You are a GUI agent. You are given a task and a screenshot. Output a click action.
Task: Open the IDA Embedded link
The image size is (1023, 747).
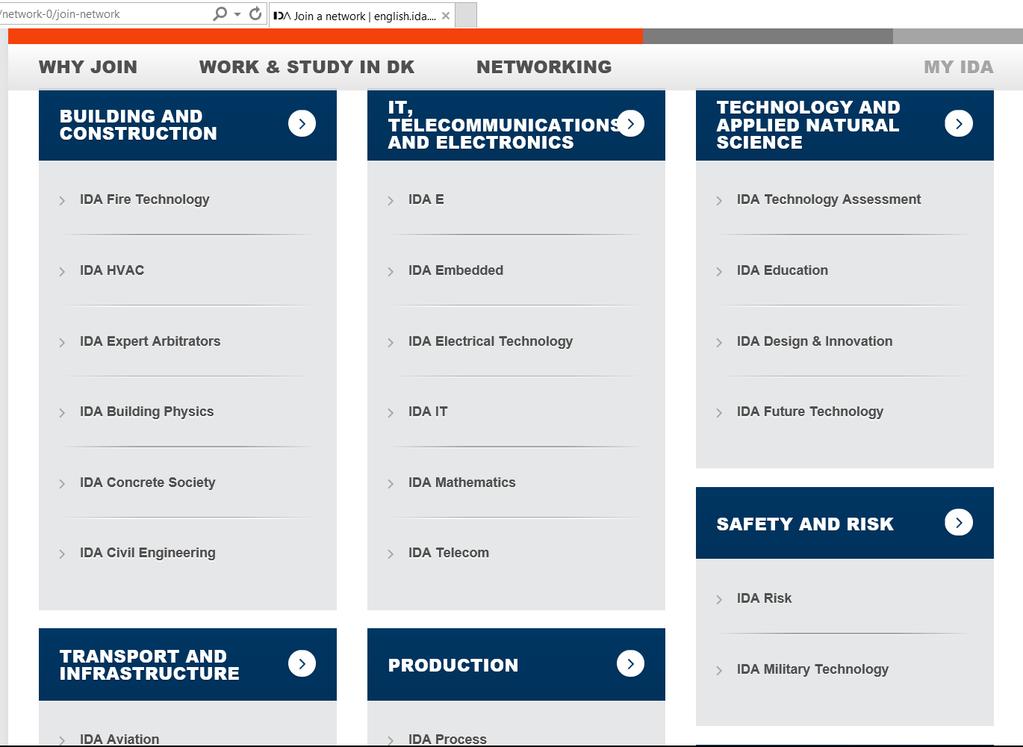click(456, 270)
